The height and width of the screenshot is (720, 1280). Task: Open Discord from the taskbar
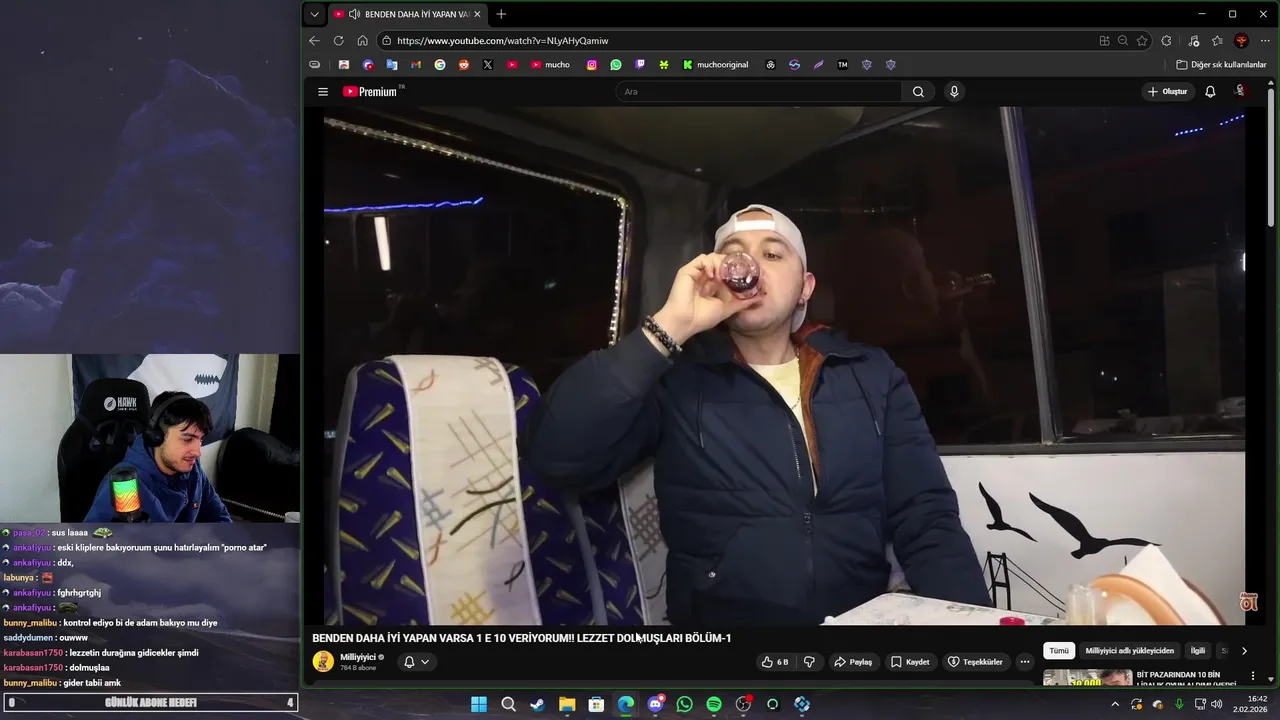(655, 704)
